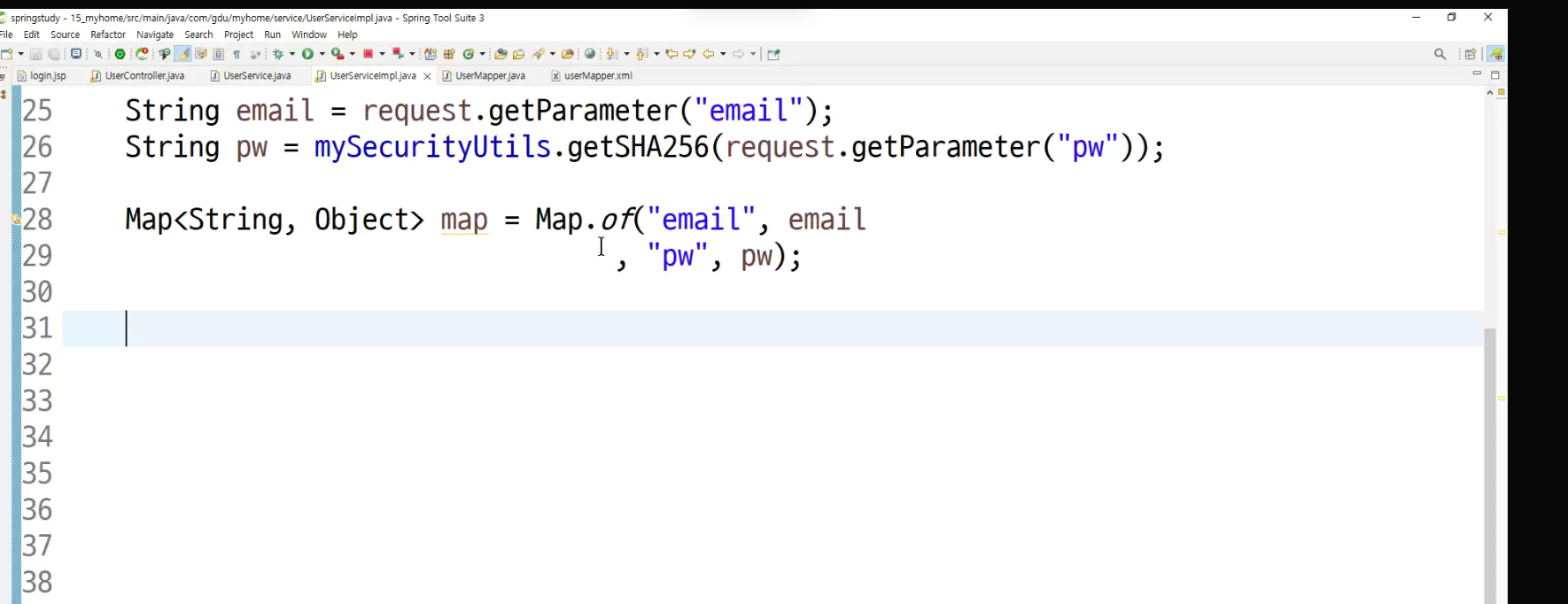1568x604 pixels.
Task: Toggle Mark Occurrences highlighter button
Action: click(x=183, y=54)
